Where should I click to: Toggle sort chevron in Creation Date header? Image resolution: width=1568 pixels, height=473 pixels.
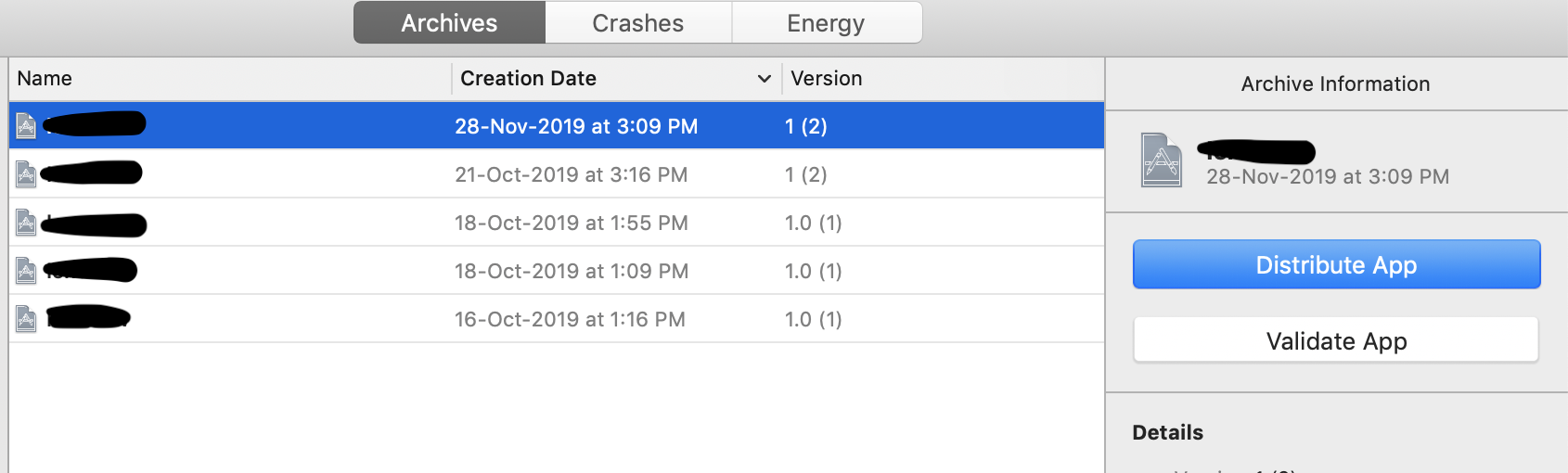765,79
